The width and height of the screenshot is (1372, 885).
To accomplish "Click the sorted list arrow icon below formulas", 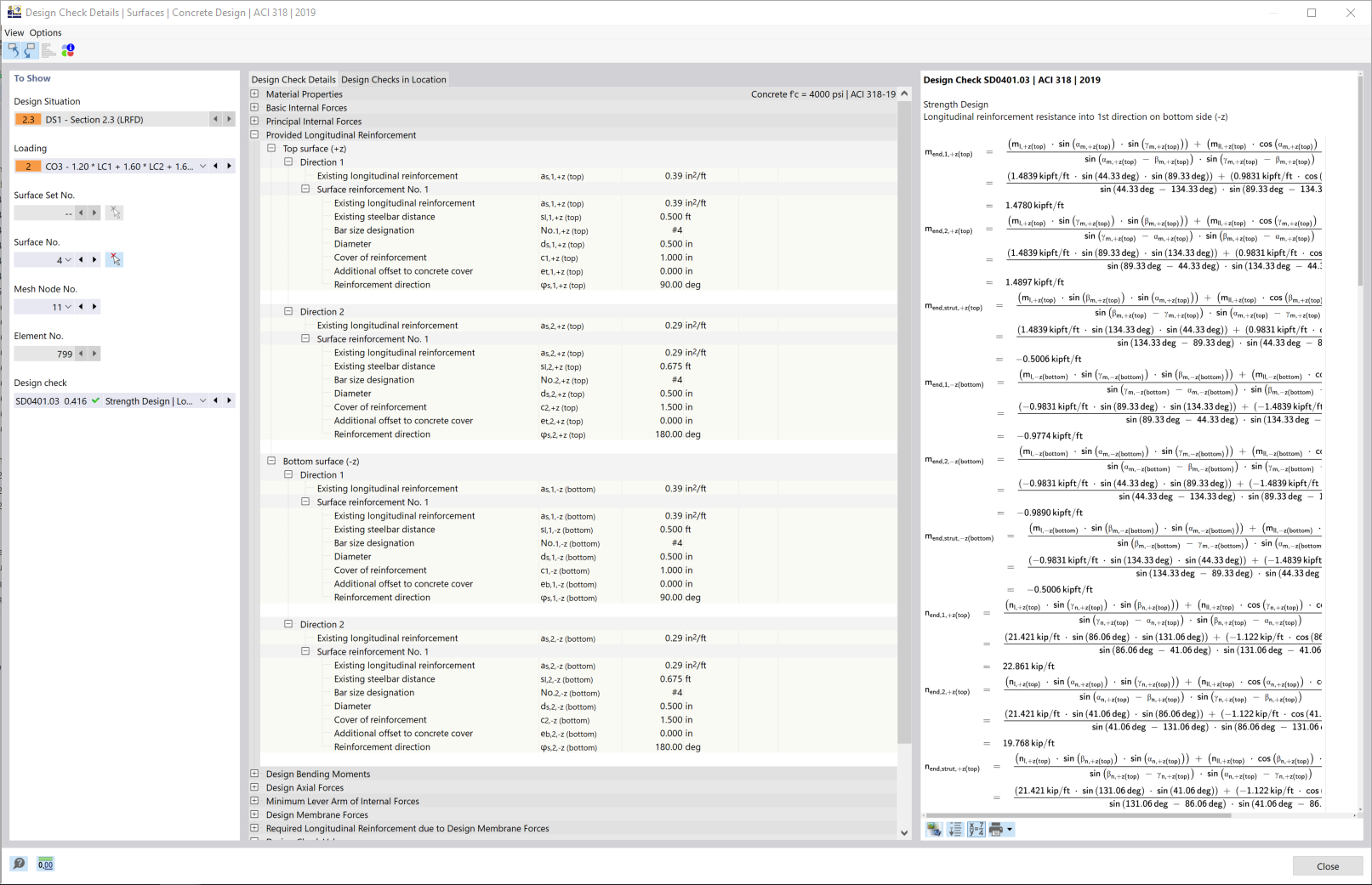I will point(955,830).
